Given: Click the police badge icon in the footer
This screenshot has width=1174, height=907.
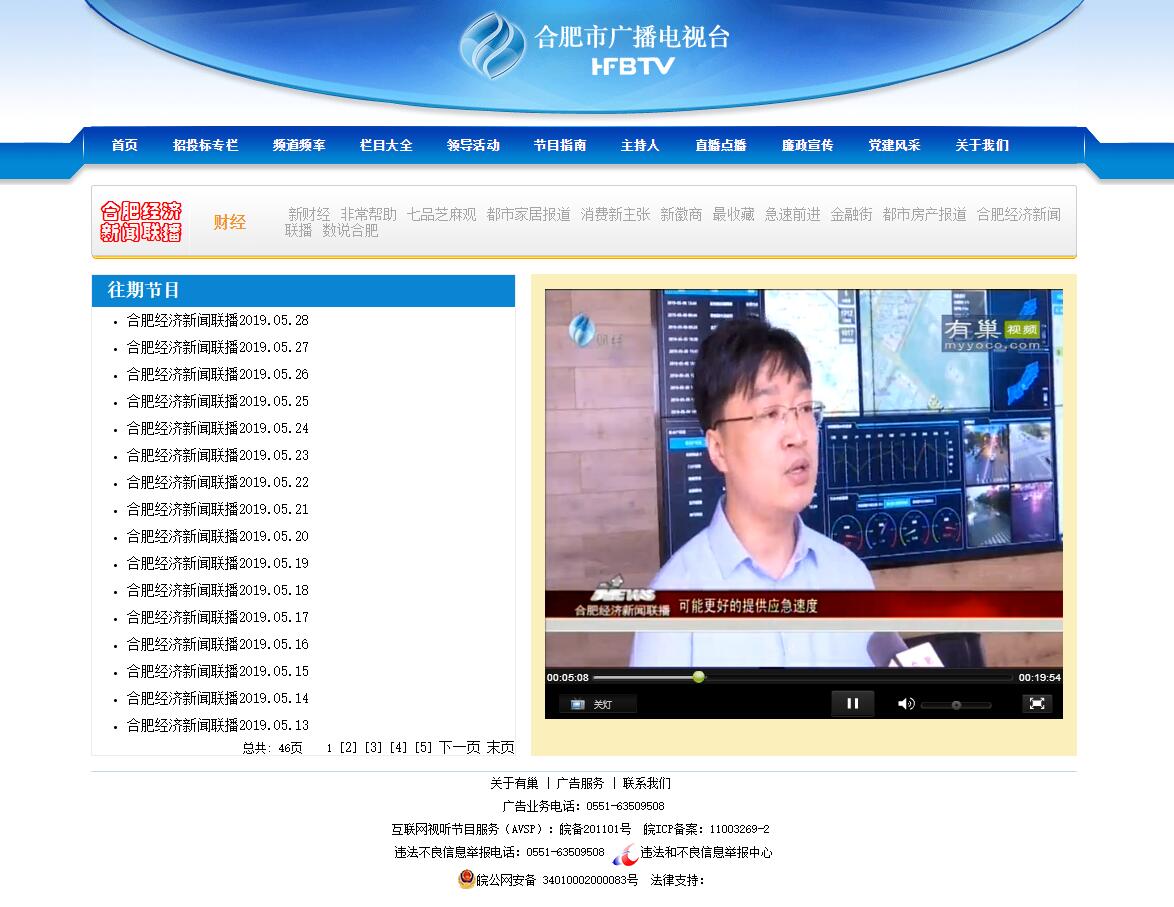Looking at the screenshot, I should tap(466, 880).
